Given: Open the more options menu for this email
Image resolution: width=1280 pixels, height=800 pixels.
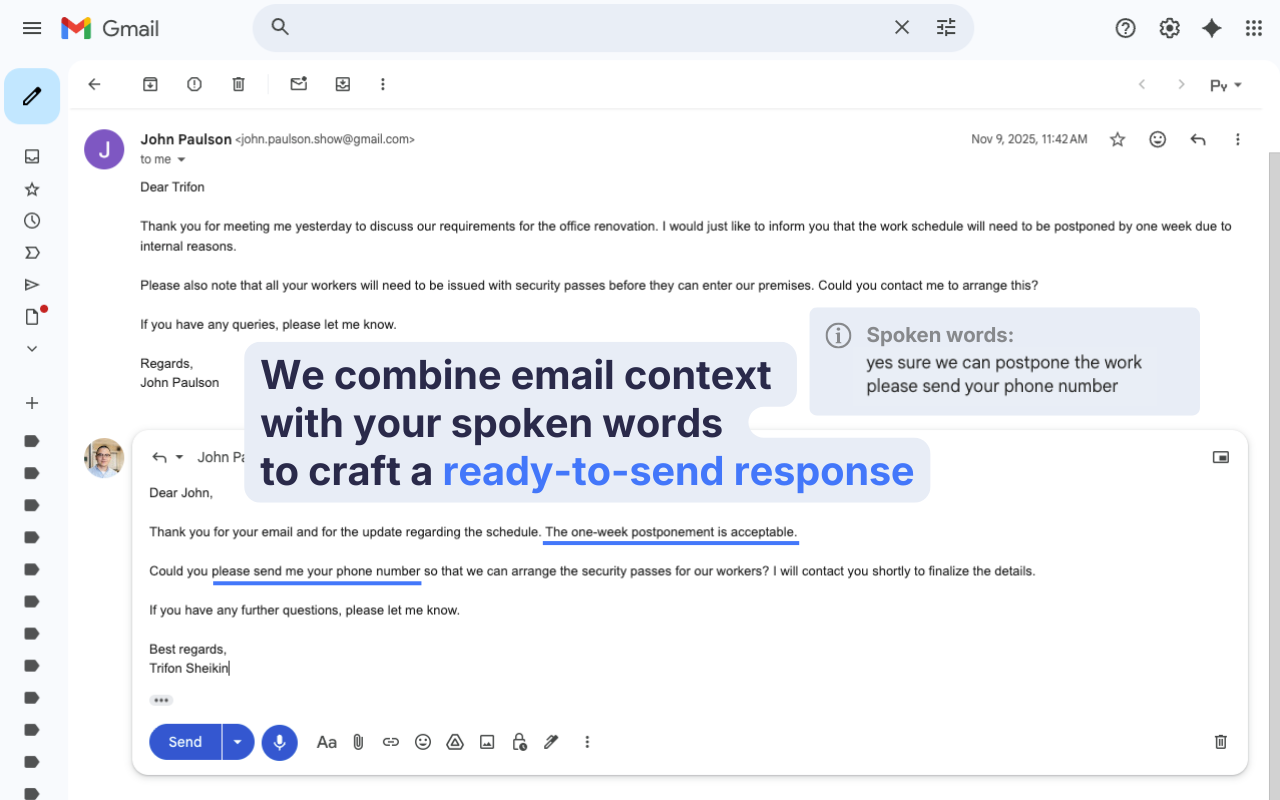Looking at the screenshot, I should point(1238,139).
